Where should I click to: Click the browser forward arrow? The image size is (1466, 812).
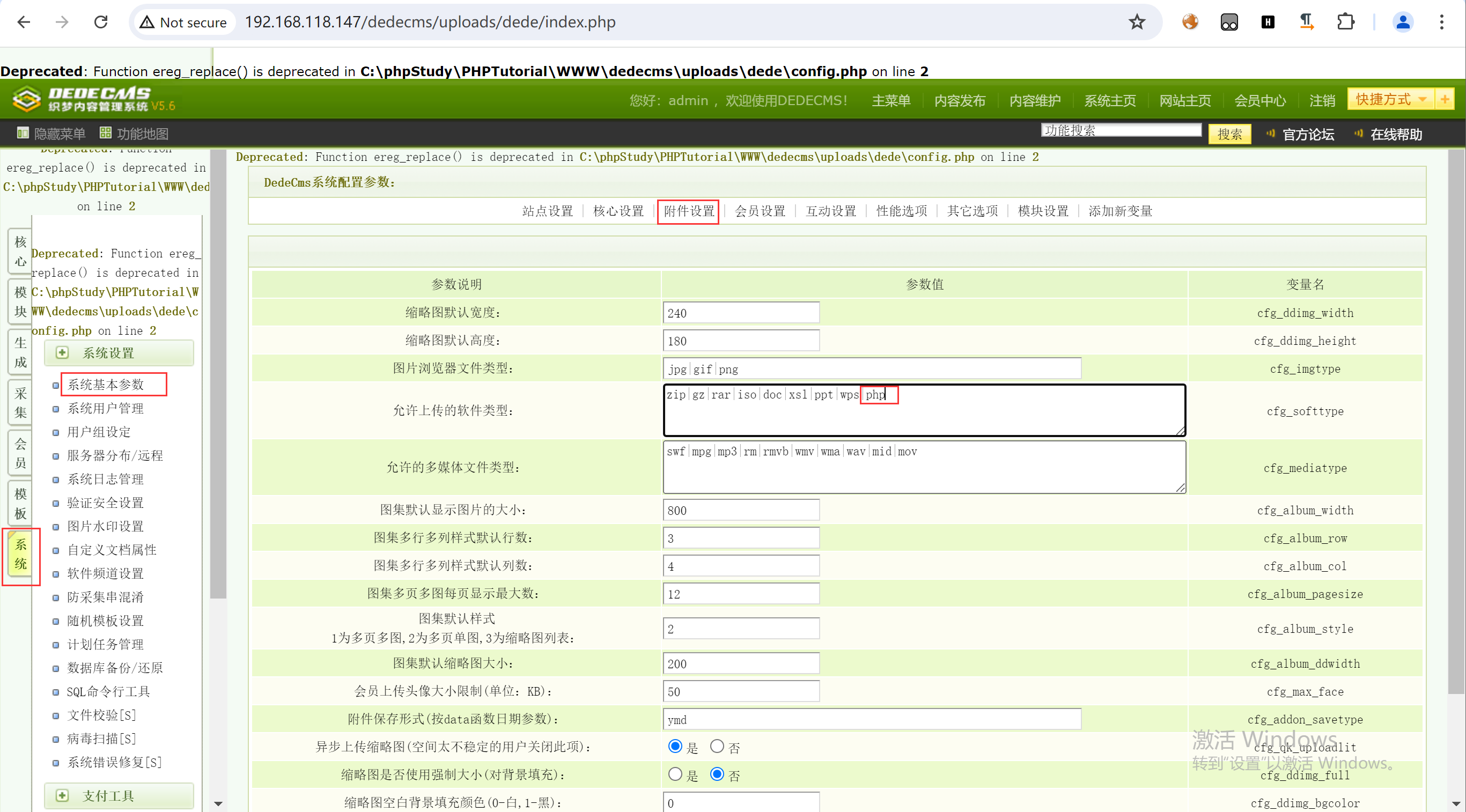point(62,22)
